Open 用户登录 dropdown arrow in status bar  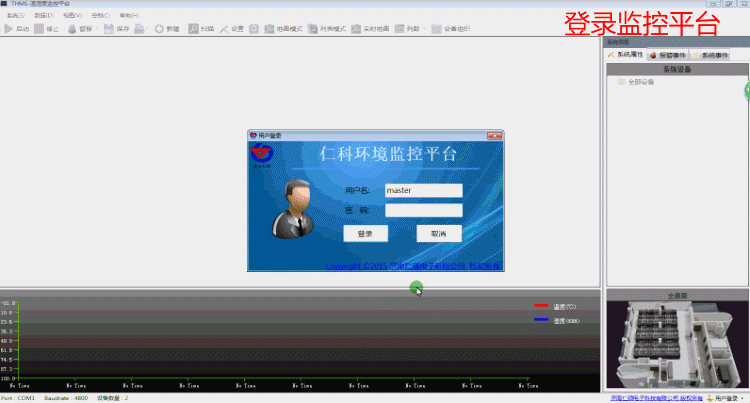(x=742, y=398)
